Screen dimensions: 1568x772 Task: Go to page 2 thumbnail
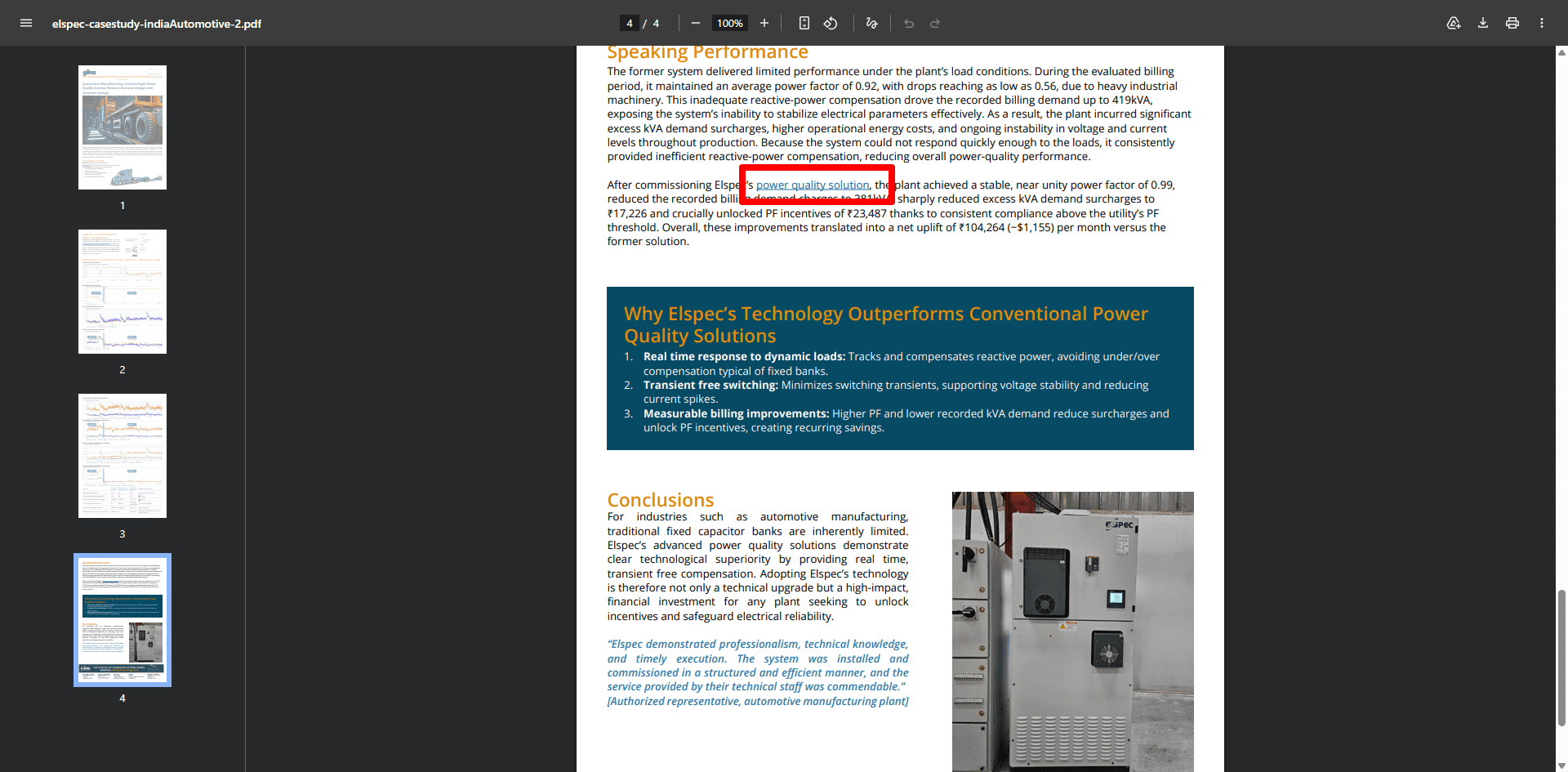tap(122, 292)
